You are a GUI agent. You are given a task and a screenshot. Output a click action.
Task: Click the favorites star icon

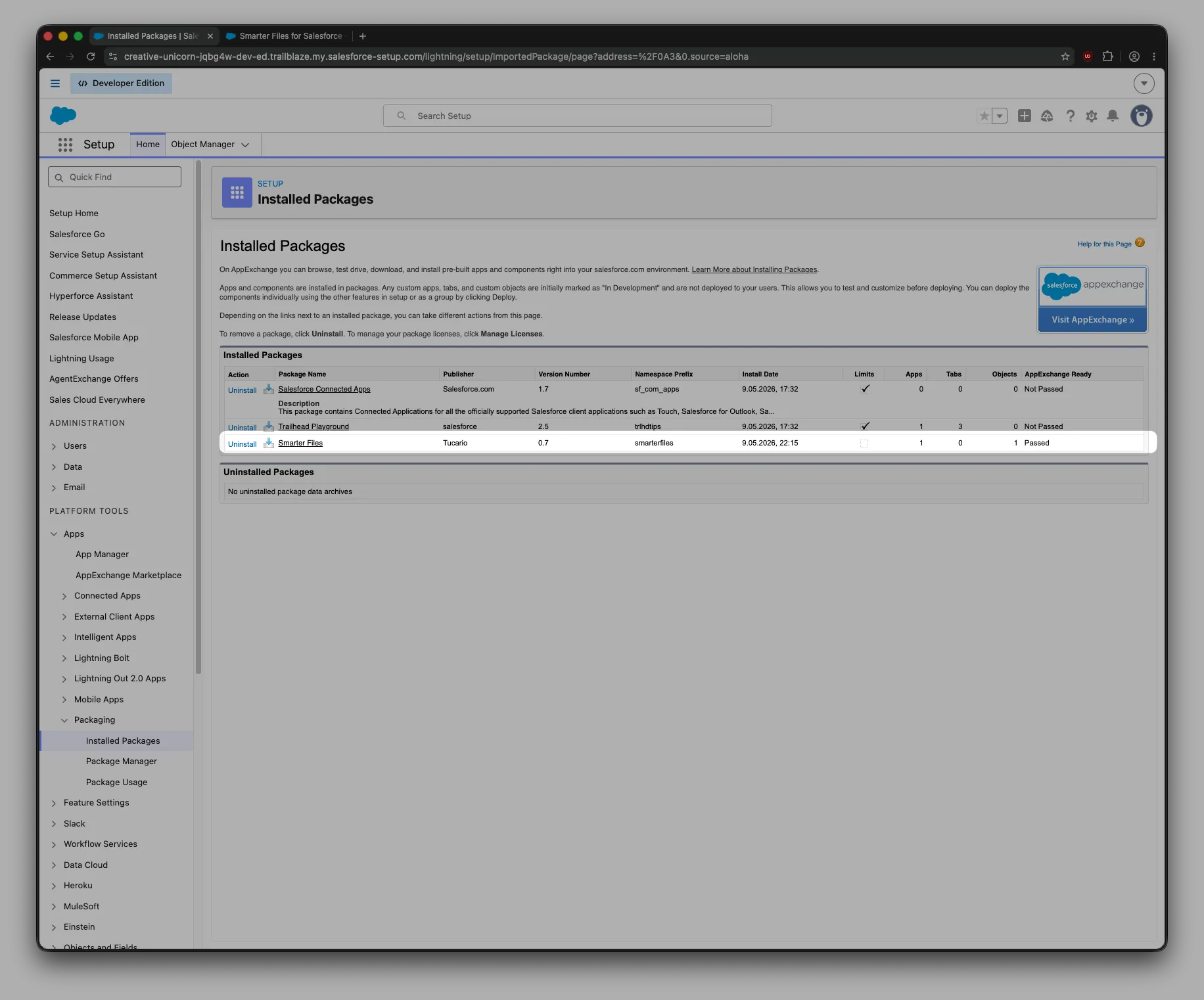984,116
